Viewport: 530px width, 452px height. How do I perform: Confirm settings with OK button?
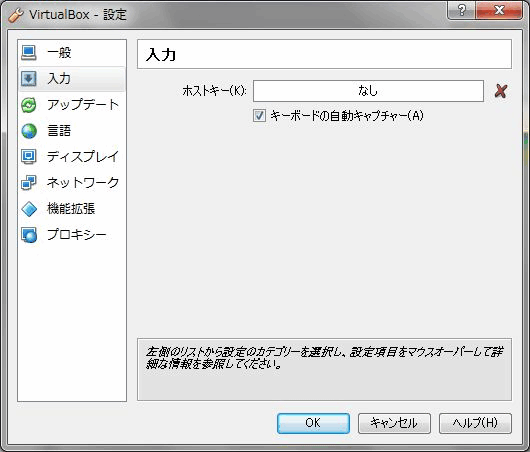pyautogui.click(x=313, y=423)
